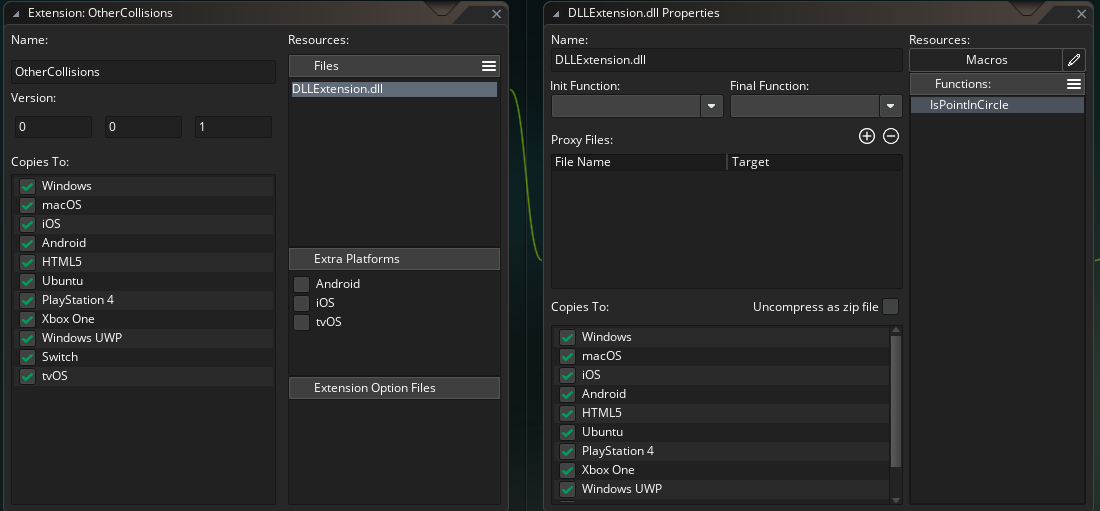Click the File Name column header
The height and width of the screenshot is (511, 1100).
(x=639, y=162)
